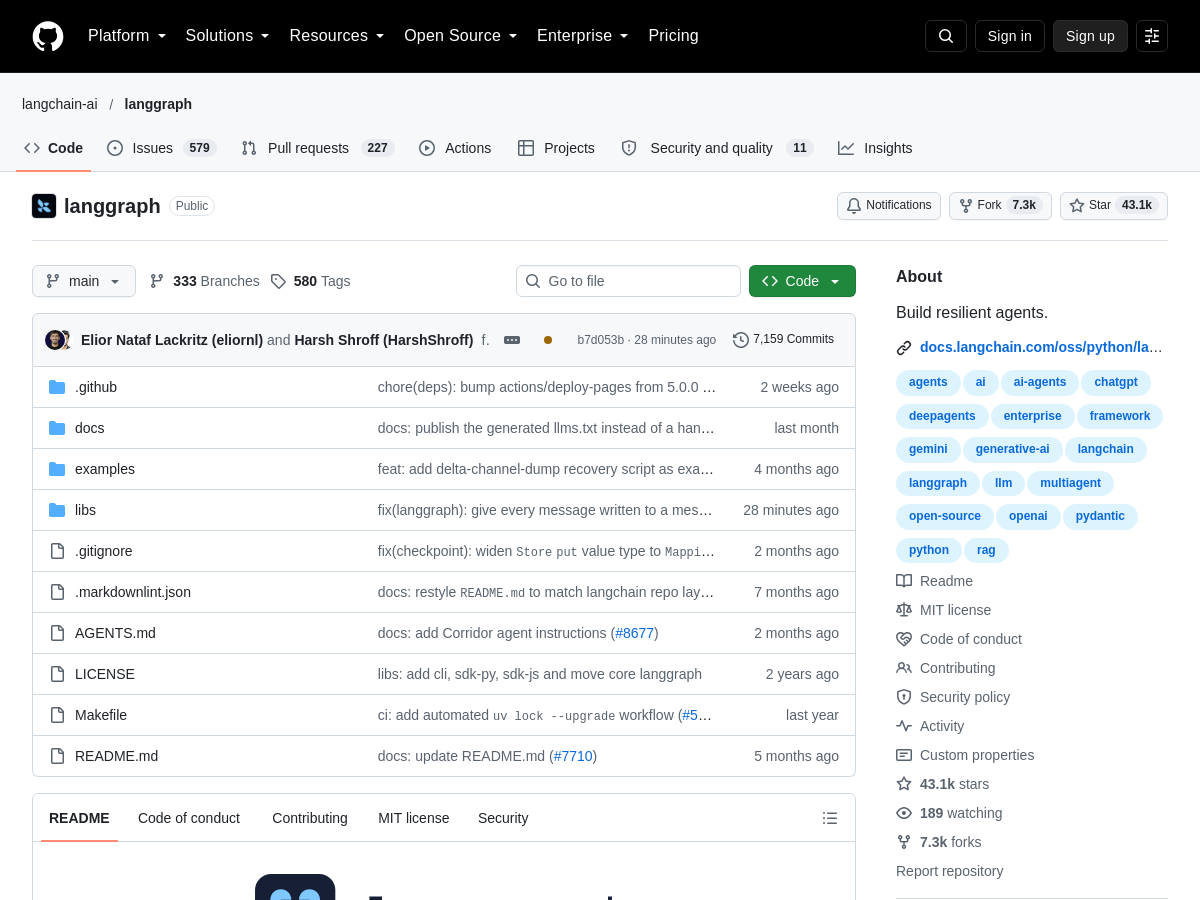Open the LICENSE file
Image resolution: width=1200 pixels, height=900 pixels.
pyautogui.click(x=105, y=674)
